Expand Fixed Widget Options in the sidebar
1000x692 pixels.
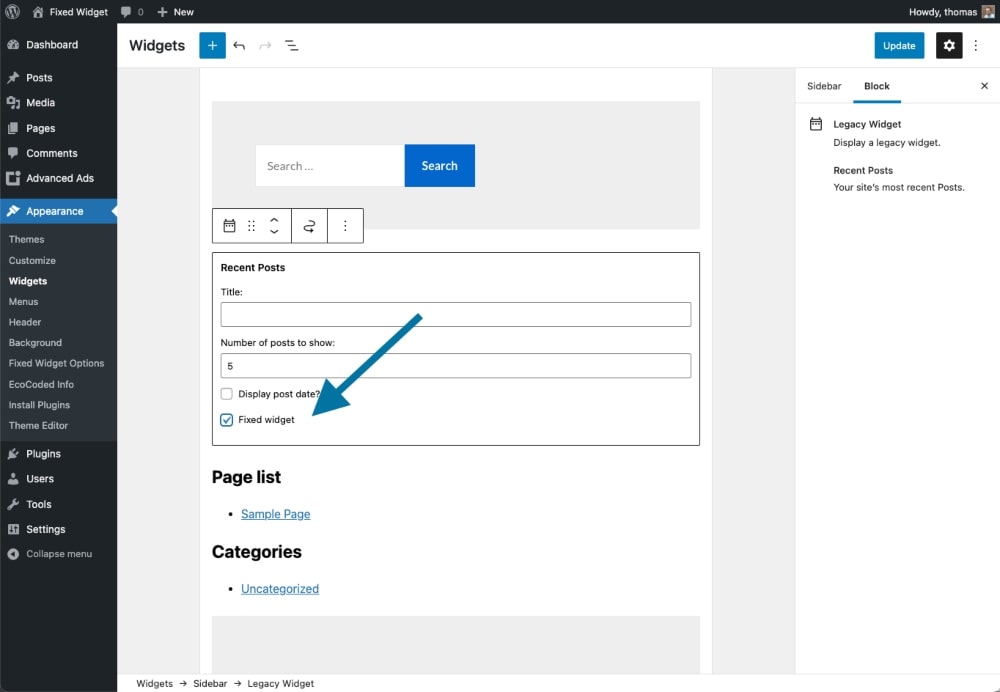click(x=57, y=363)
